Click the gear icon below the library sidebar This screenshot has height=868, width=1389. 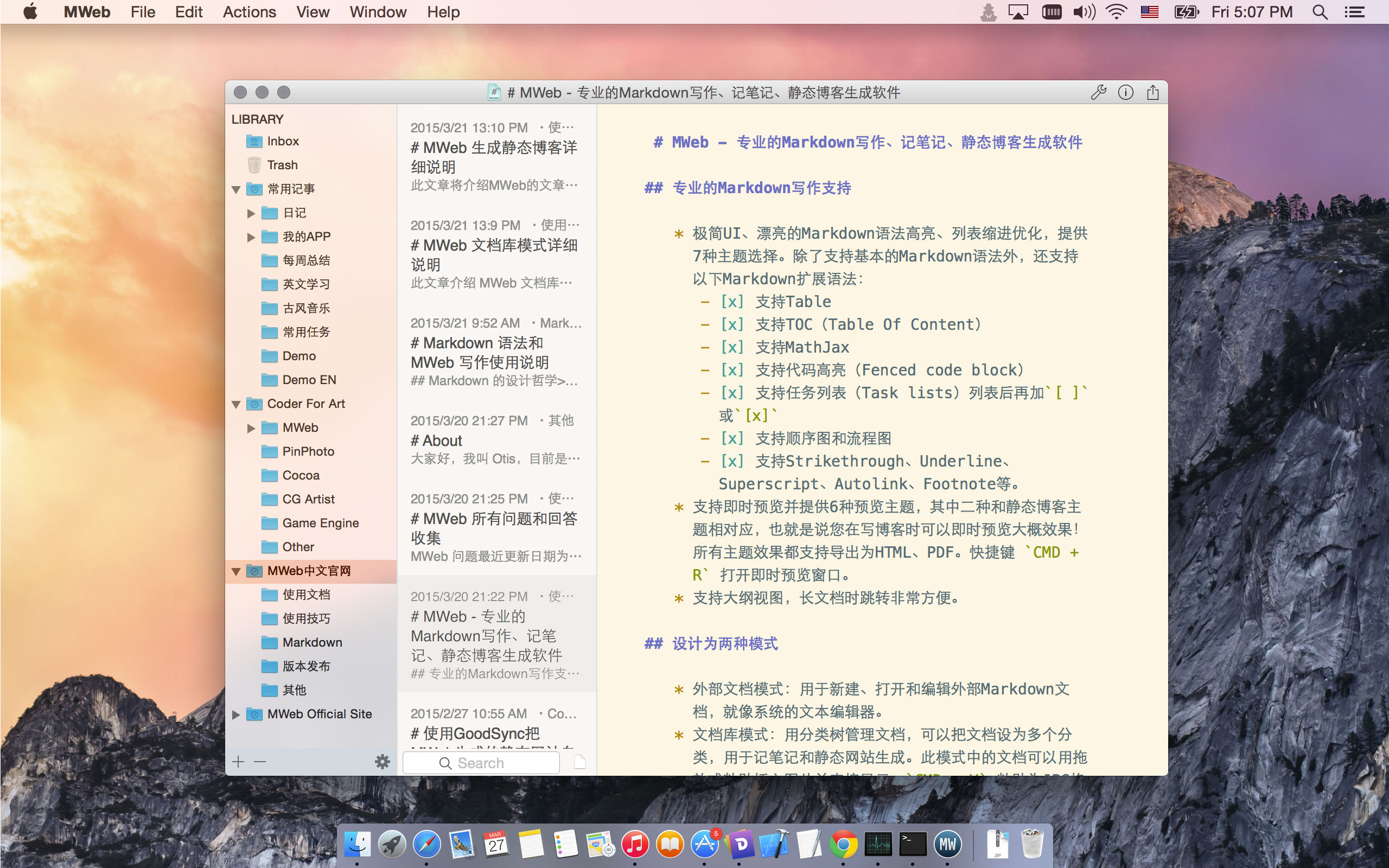(x=383, y=762)
